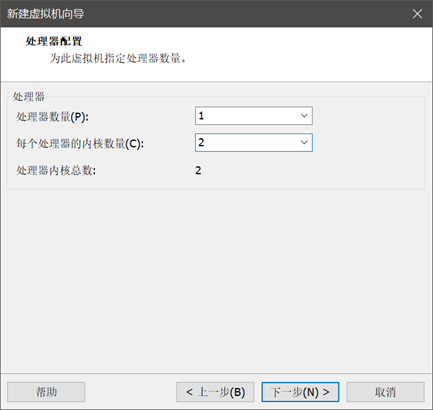This screenshot has height=410, width=433.
Task: Close the 新建虚拟机向导 window
Action: coord(417,14)
